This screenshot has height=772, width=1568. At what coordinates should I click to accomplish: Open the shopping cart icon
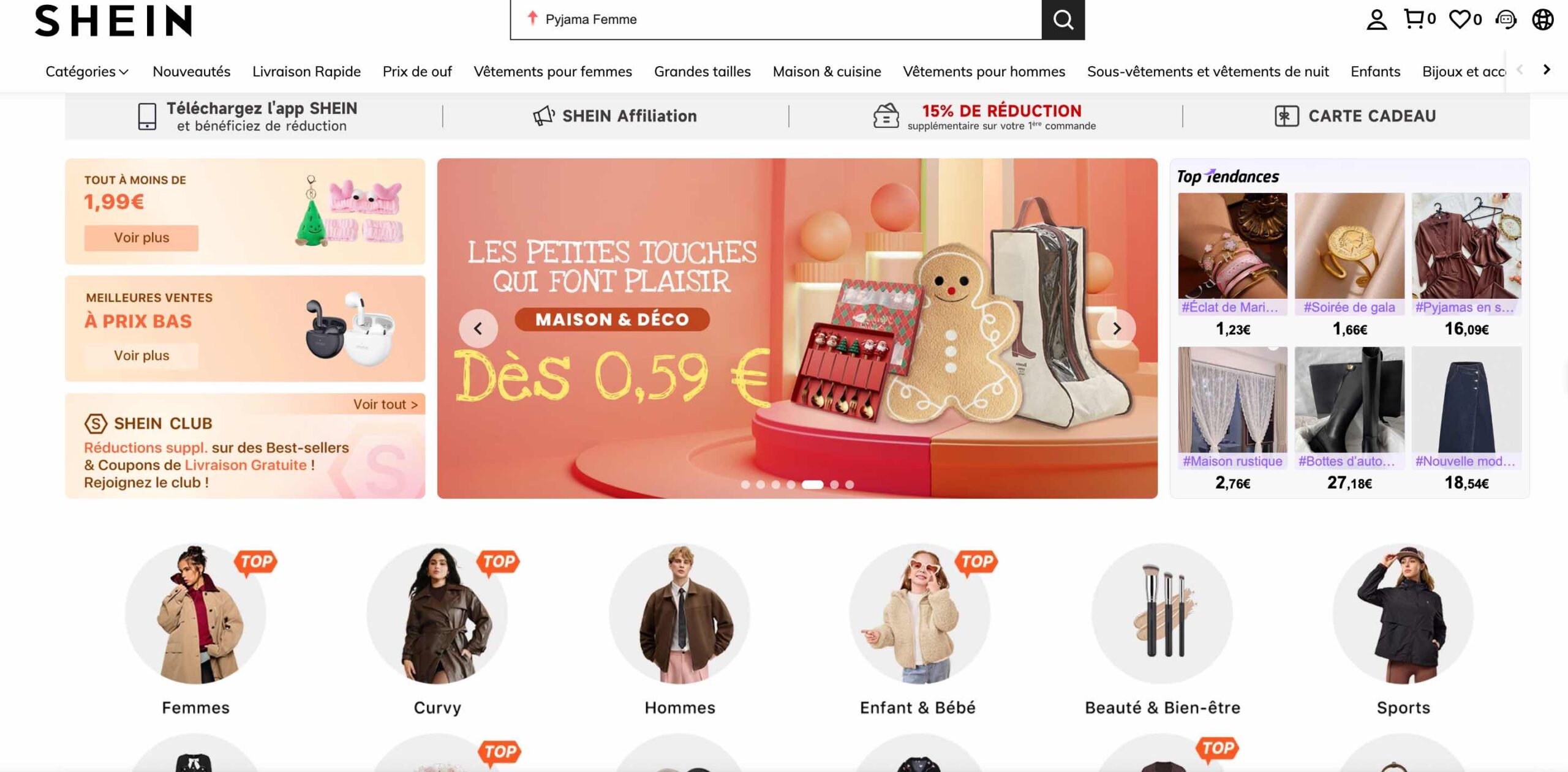click(1414, 19)
